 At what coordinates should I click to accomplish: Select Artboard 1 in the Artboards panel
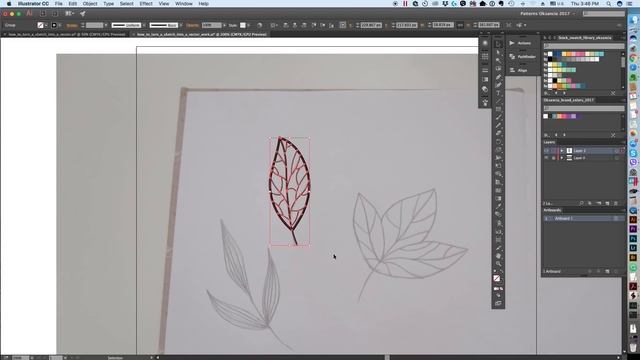coord(583,218)
